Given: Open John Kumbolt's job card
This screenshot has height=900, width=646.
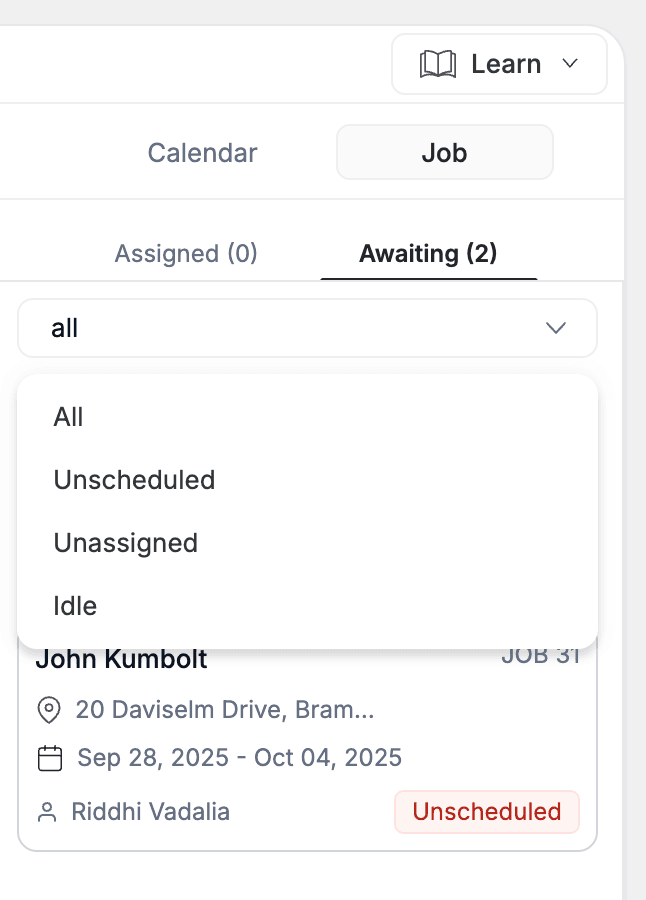Looking at the screenshot, I should 121,659.
